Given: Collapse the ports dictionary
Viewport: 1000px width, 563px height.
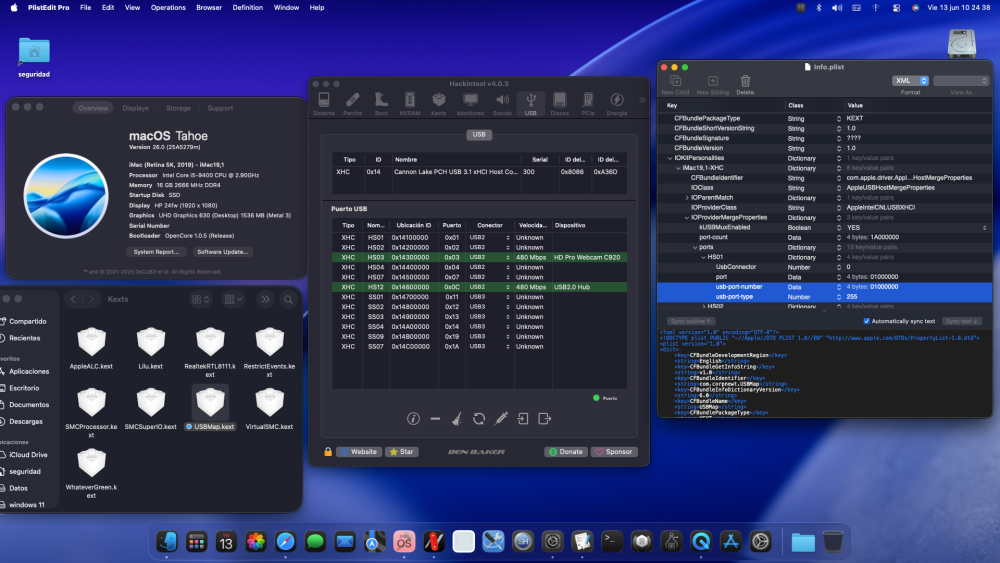Looking at the screenshot, I should [695, 247].
